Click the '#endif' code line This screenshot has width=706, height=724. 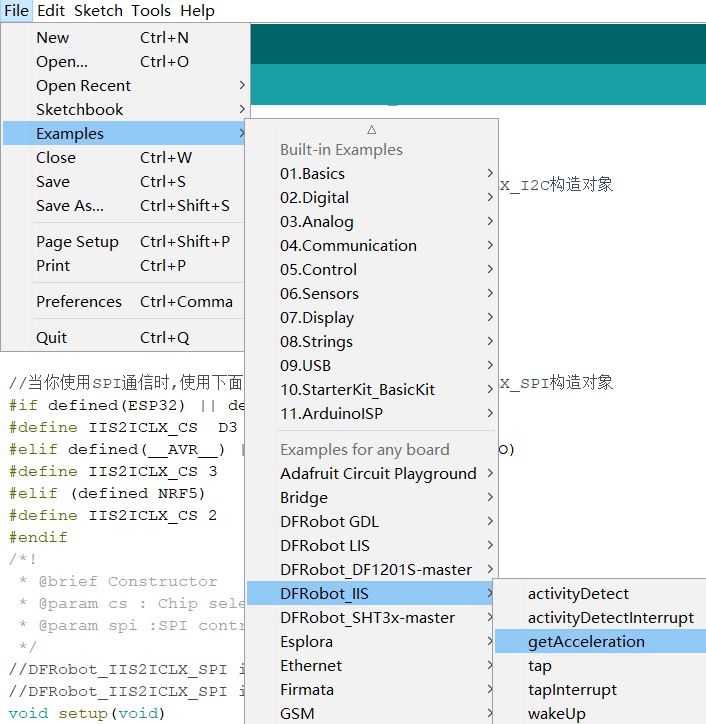[38, 537]
